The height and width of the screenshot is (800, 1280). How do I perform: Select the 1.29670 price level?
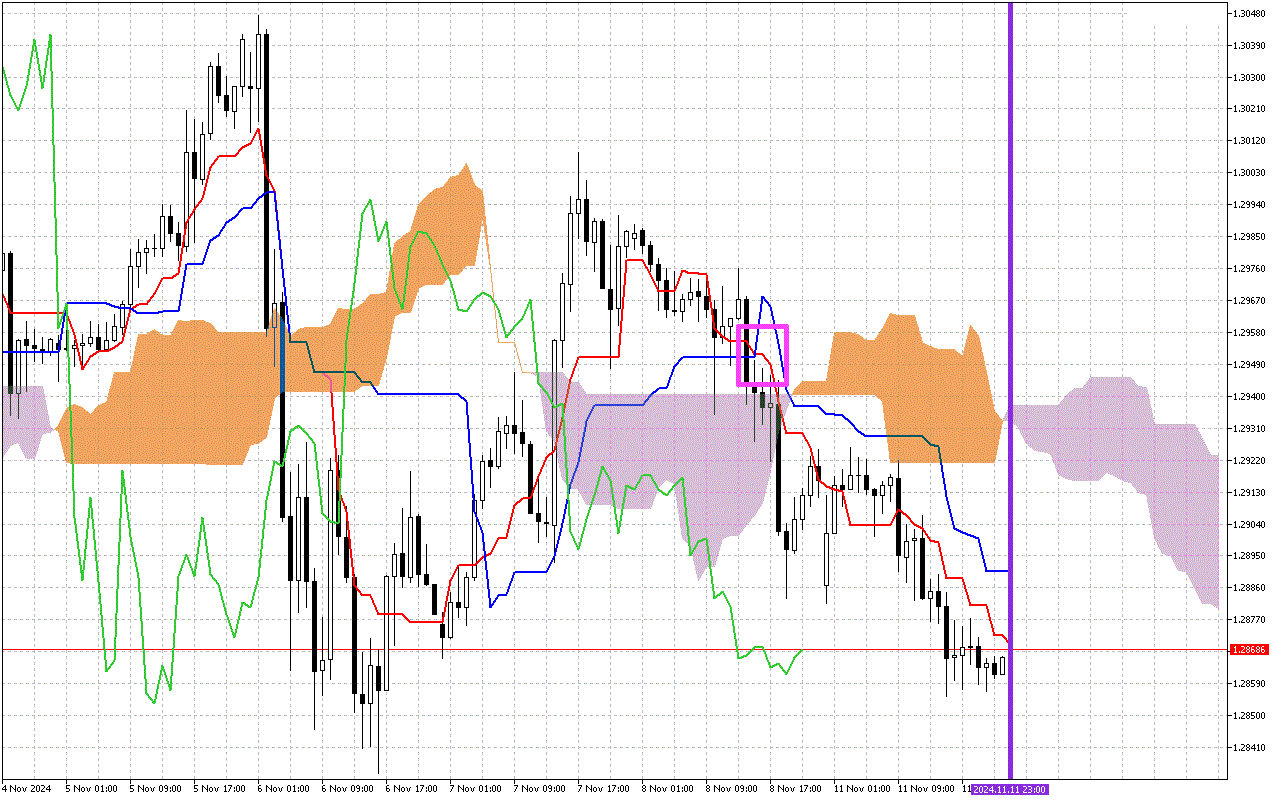pos(1248,301)
